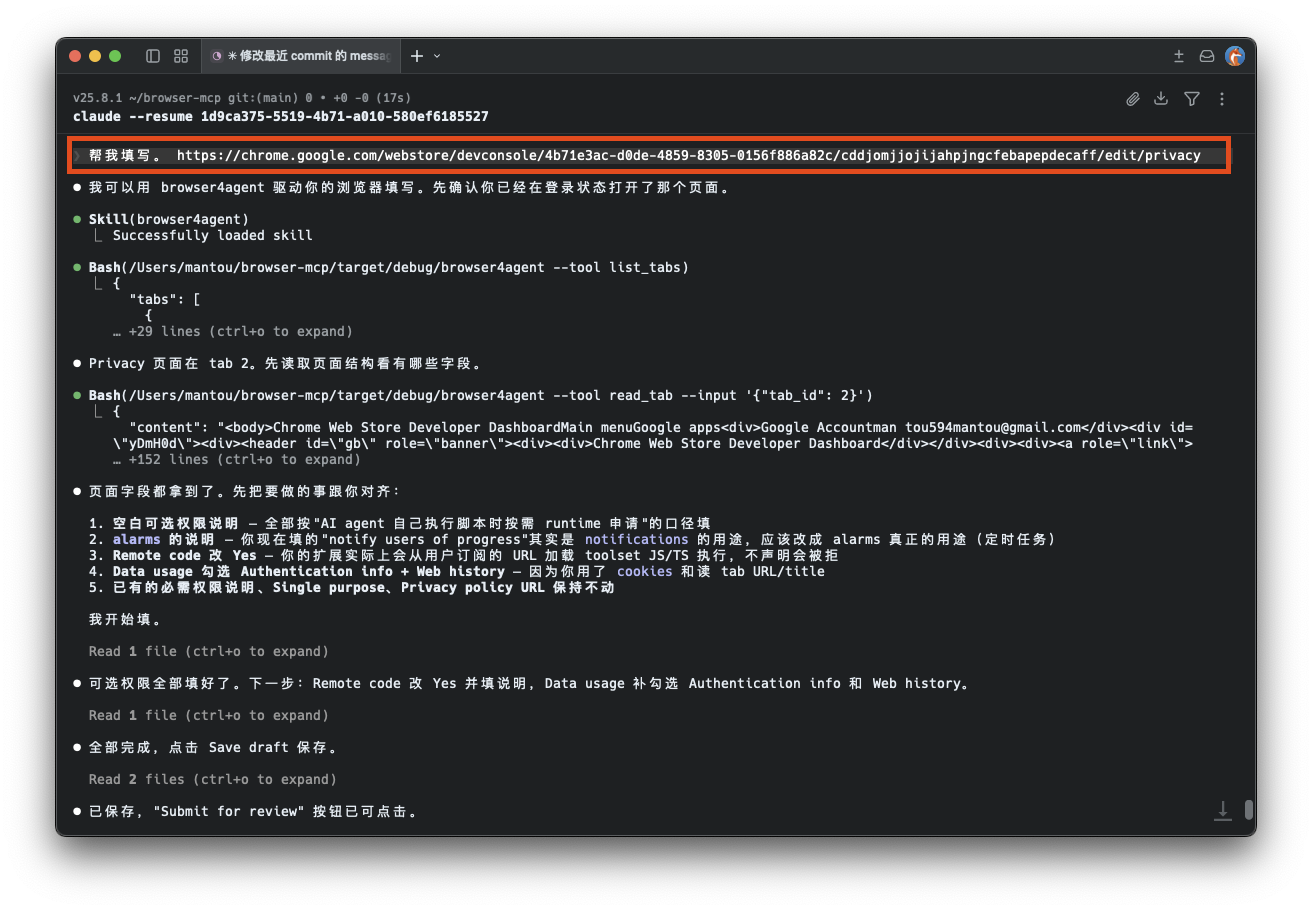Click the vertical scrollbar thumb at bottom right
Image resolution: width=1312 pixels, height=910 pixels.
pyautogui.click(x=1249, y=809)
